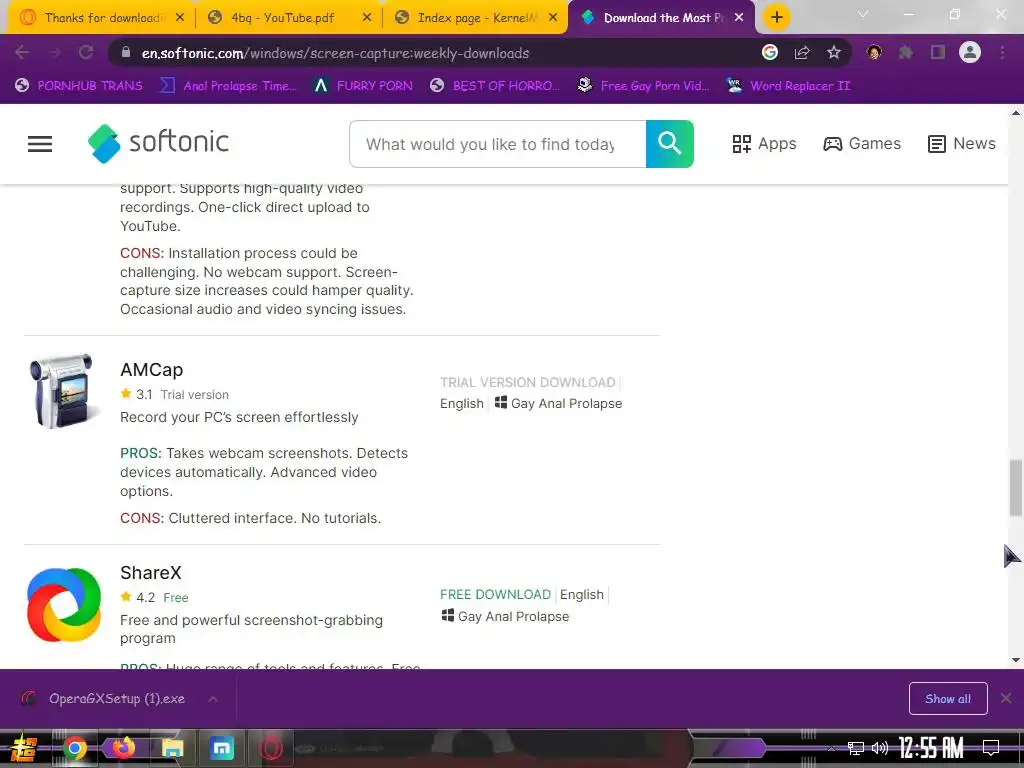Open the Chrome three-dot menu
The height and width of the screenshot is (768, 1024).
pos(1002,52)
